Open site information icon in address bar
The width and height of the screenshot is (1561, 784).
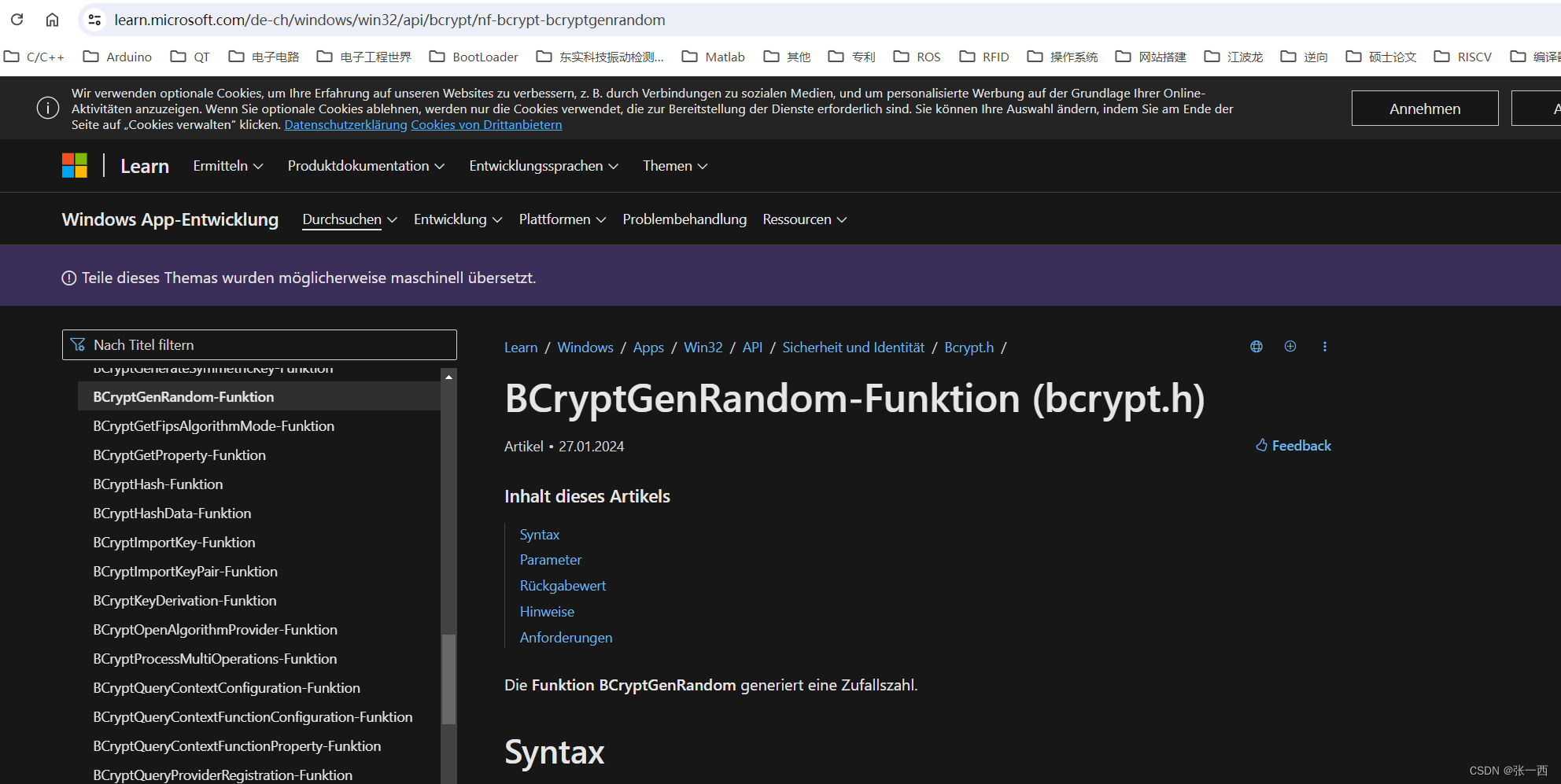[94, 20]
